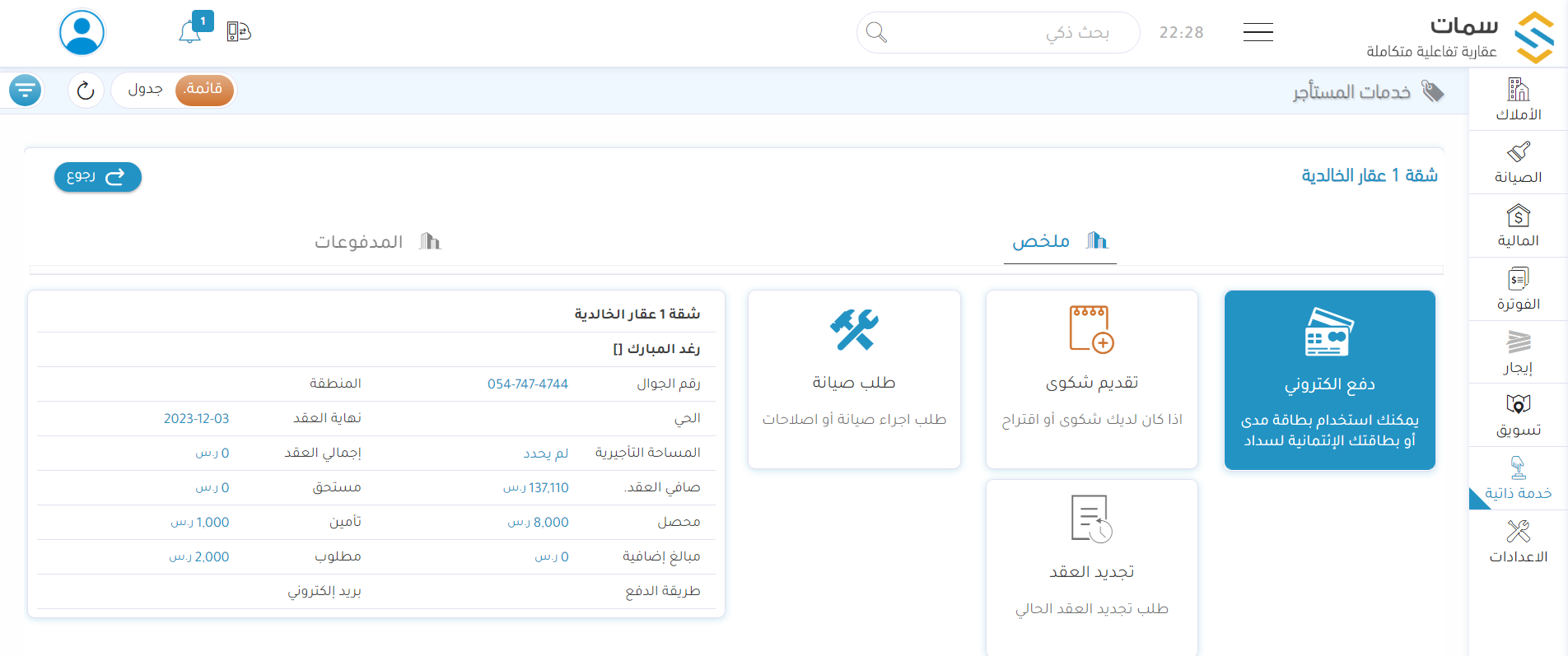Click the clock showing 22:28
The image size is (1568, 656).
(x=1181, y=33)
